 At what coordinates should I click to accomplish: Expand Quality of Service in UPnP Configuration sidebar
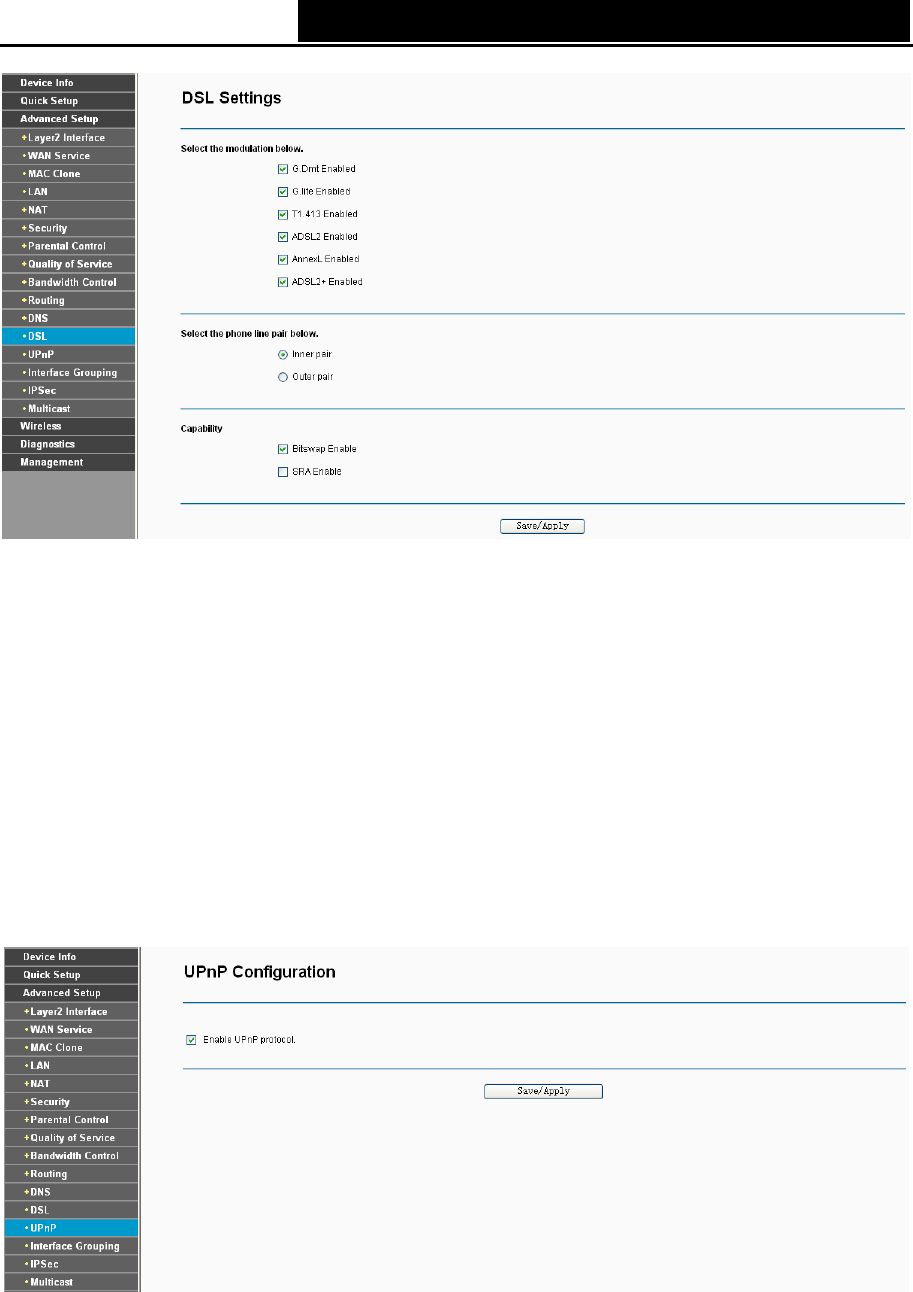click(x=71, y=1137)
